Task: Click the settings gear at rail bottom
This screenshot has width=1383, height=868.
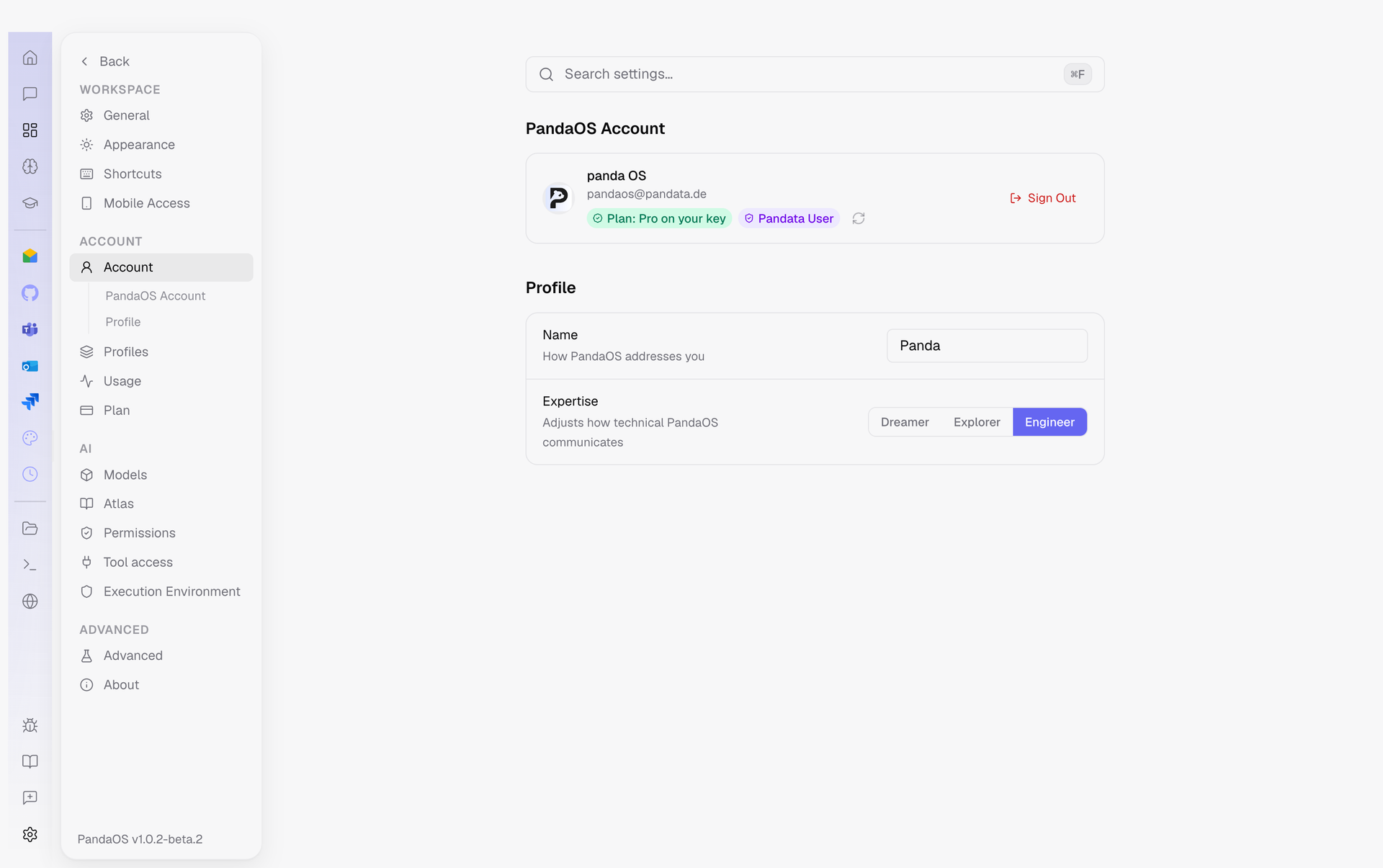Action: coord(30,834)
